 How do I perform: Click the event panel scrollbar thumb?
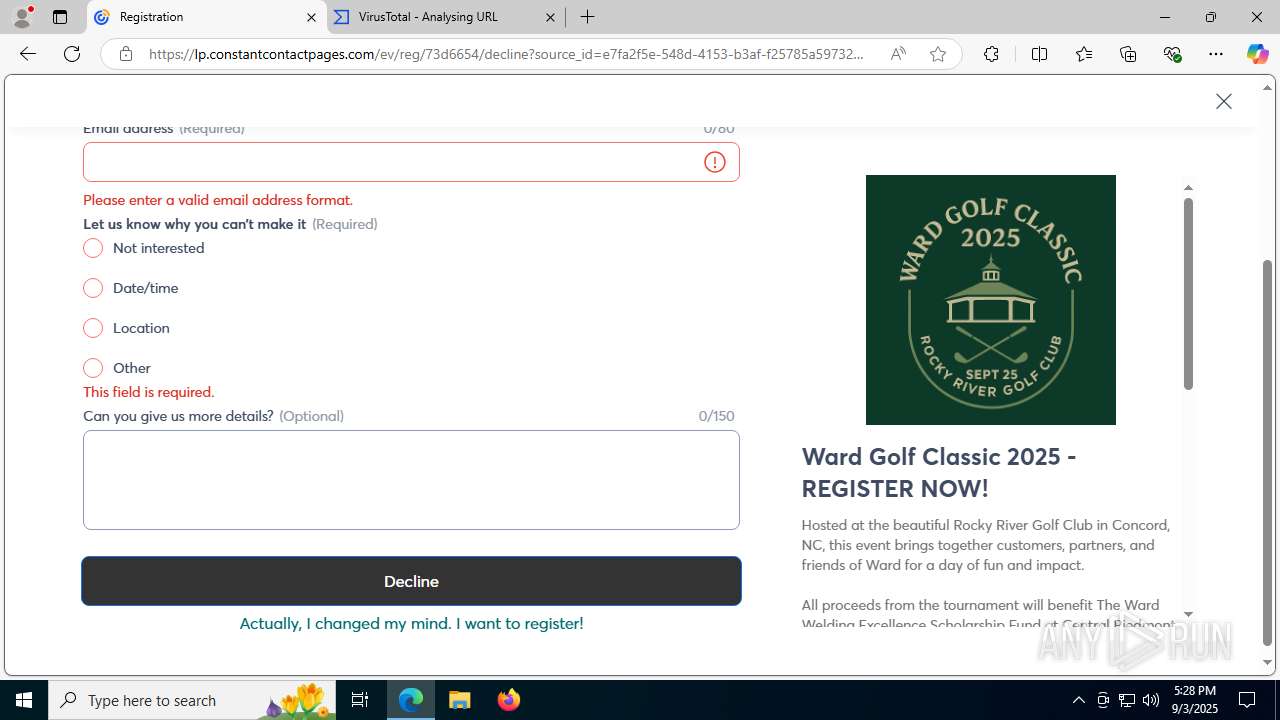(x=1188, y=294)
